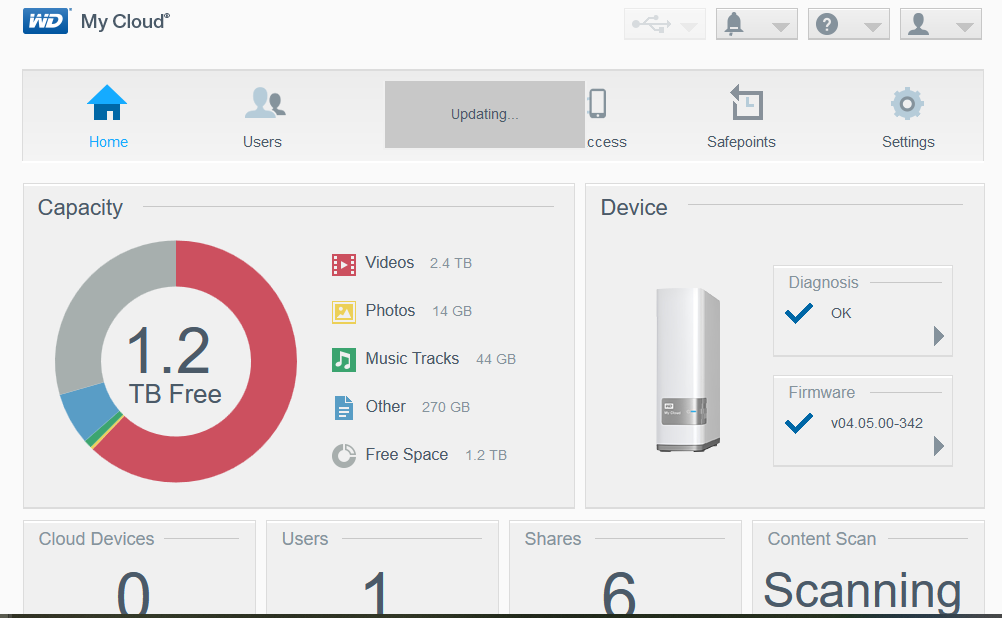1002x618 pixels.
Task: Open the alerts bell dropdown
Action: click(757, 24)
